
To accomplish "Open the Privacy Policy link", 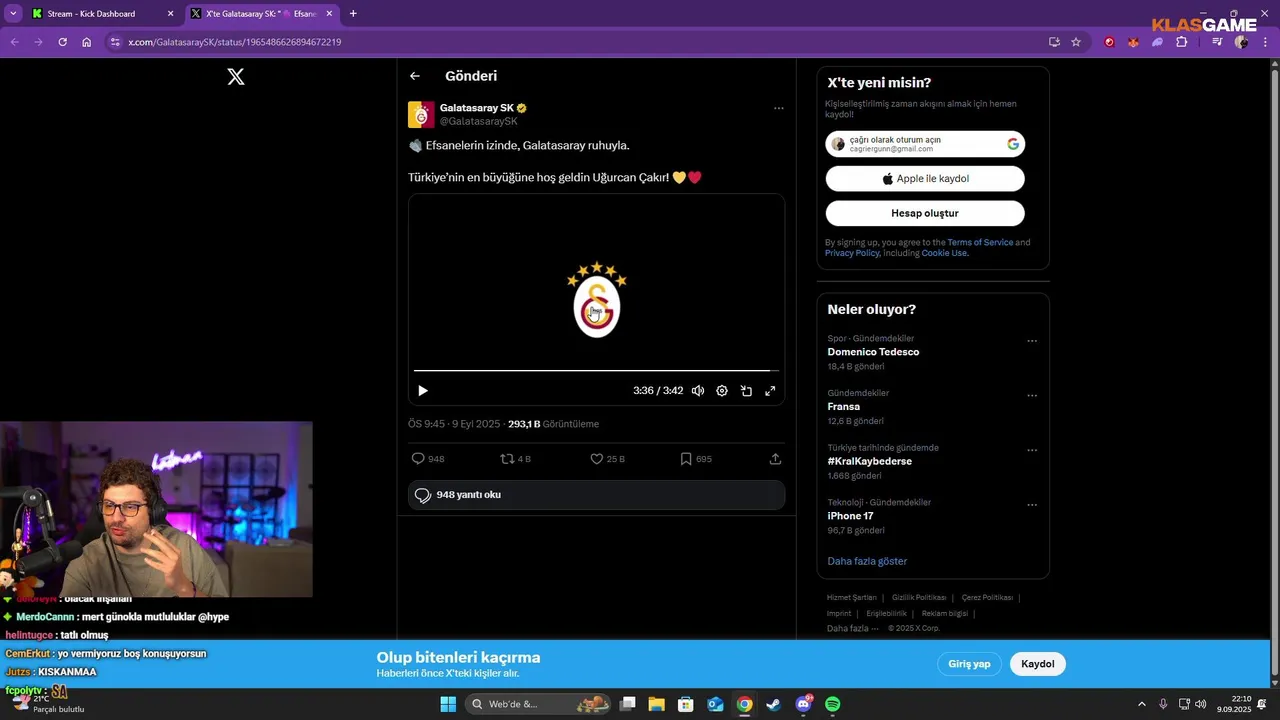I will click(x=852, y=253).
